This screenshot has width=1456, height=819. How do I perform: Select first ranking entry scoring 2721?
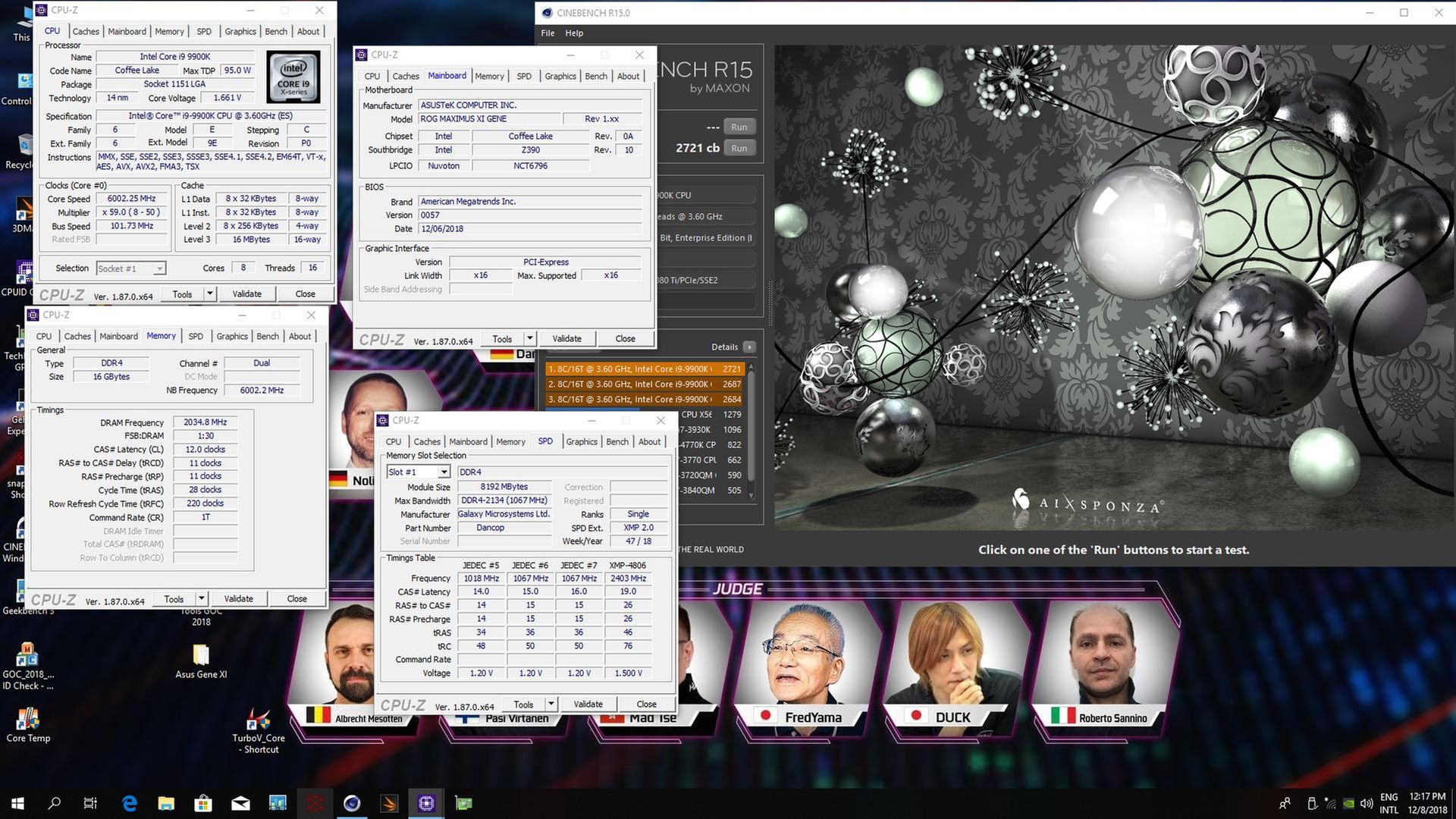coord(645,369)
